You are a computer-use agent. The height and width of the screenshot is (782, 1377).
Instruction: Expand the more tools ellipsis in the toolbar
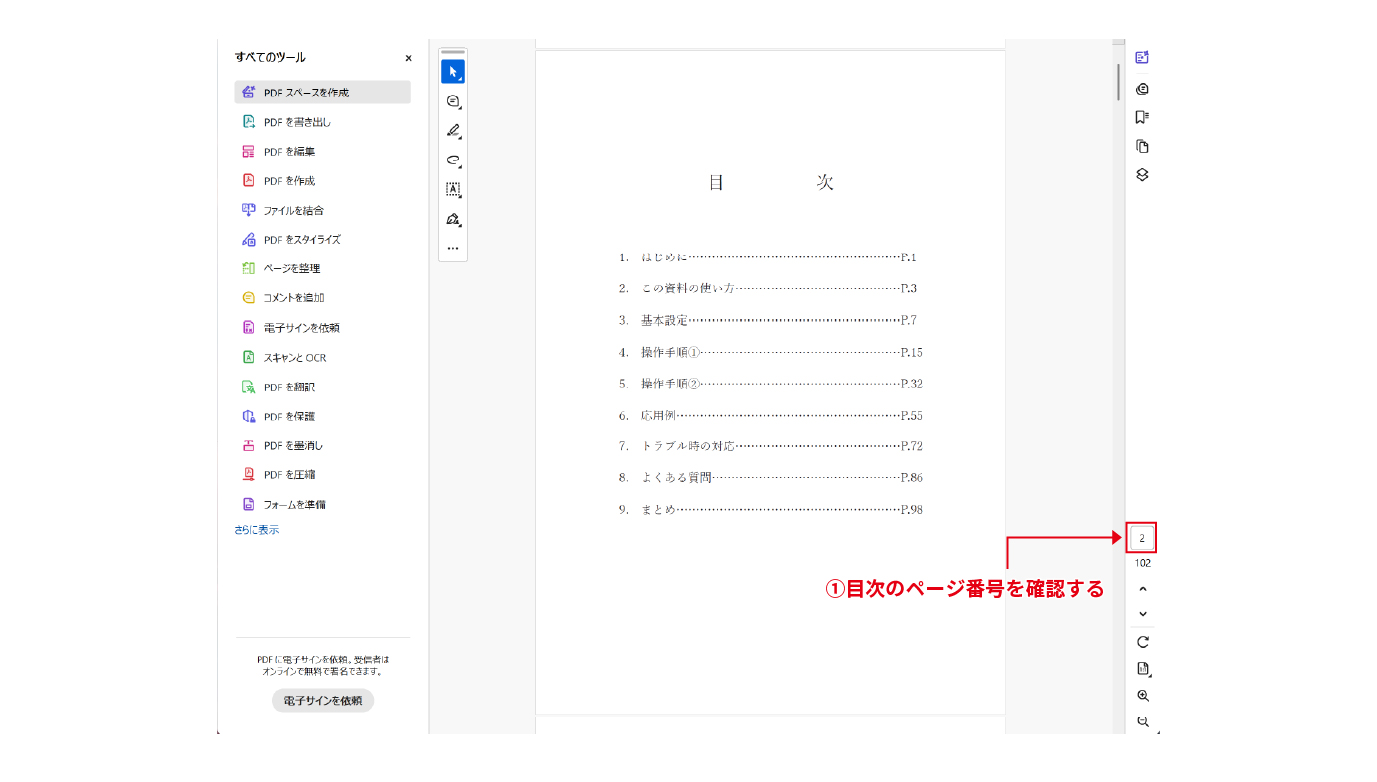pyautogui.click(x=452, y=248)
